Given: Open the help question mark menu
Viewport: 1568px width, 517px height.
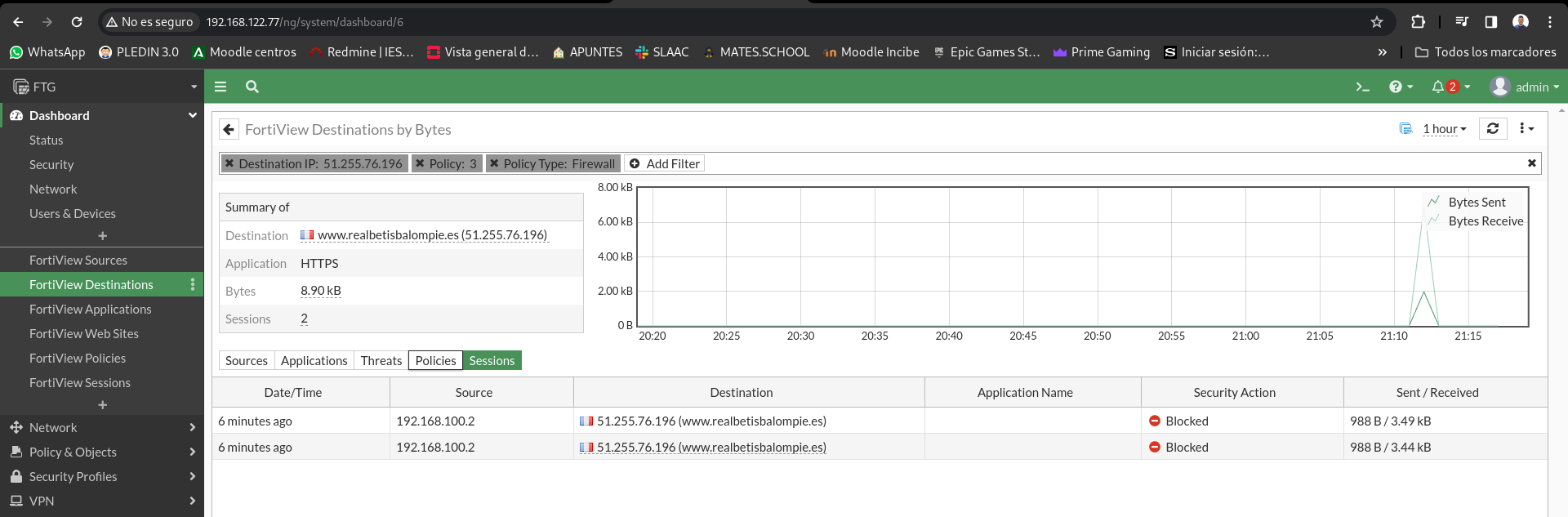Looking at the screenshot, I should [x=1396, y=87].
